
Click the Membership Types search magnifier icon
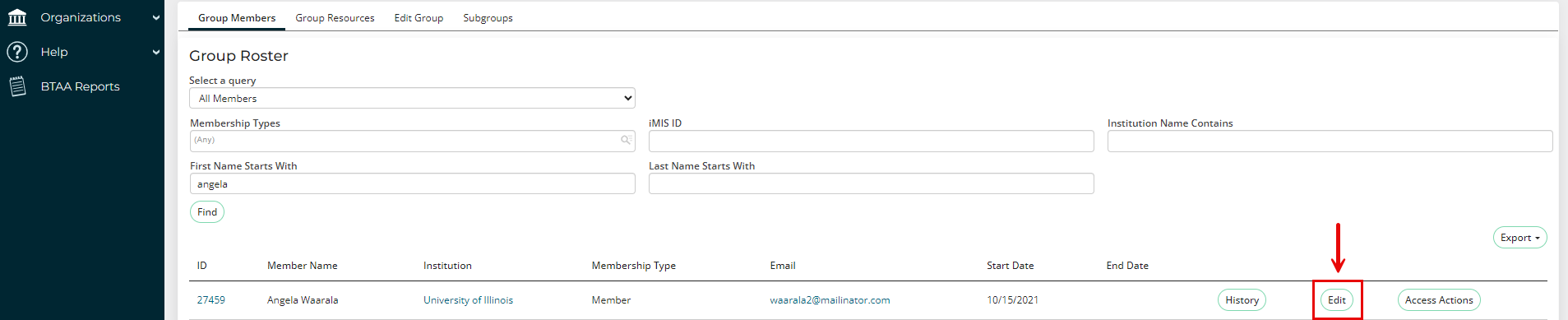[626, 141]
